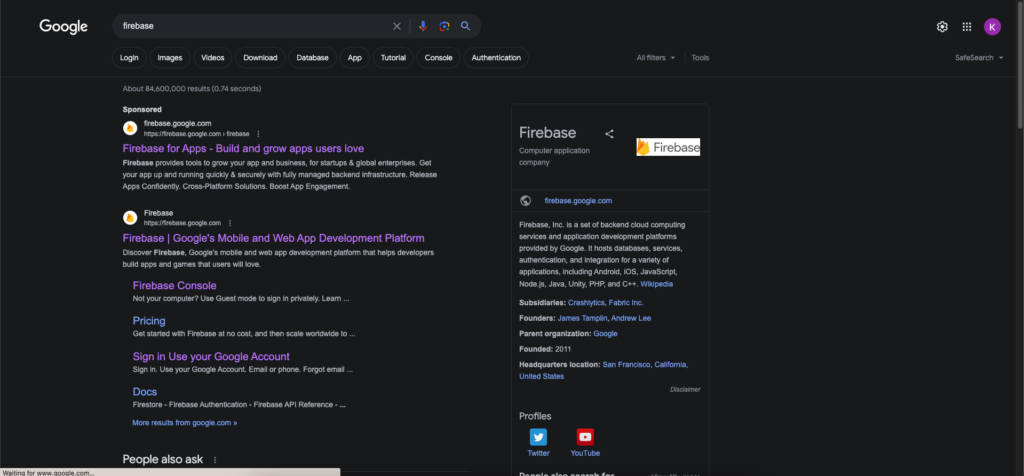1024x476 pixels.
Task: Select the App filter chip
Action: 355,57
